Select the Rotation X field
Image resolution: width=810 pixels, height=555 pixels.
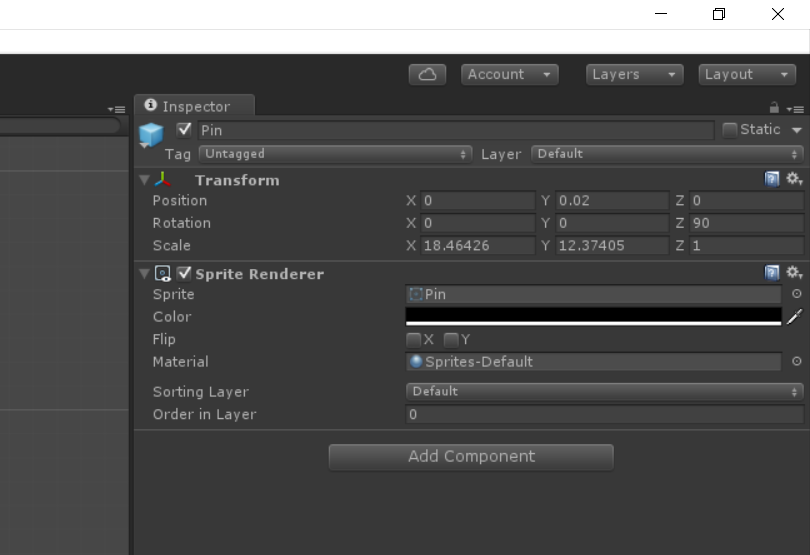coord(478,223)
